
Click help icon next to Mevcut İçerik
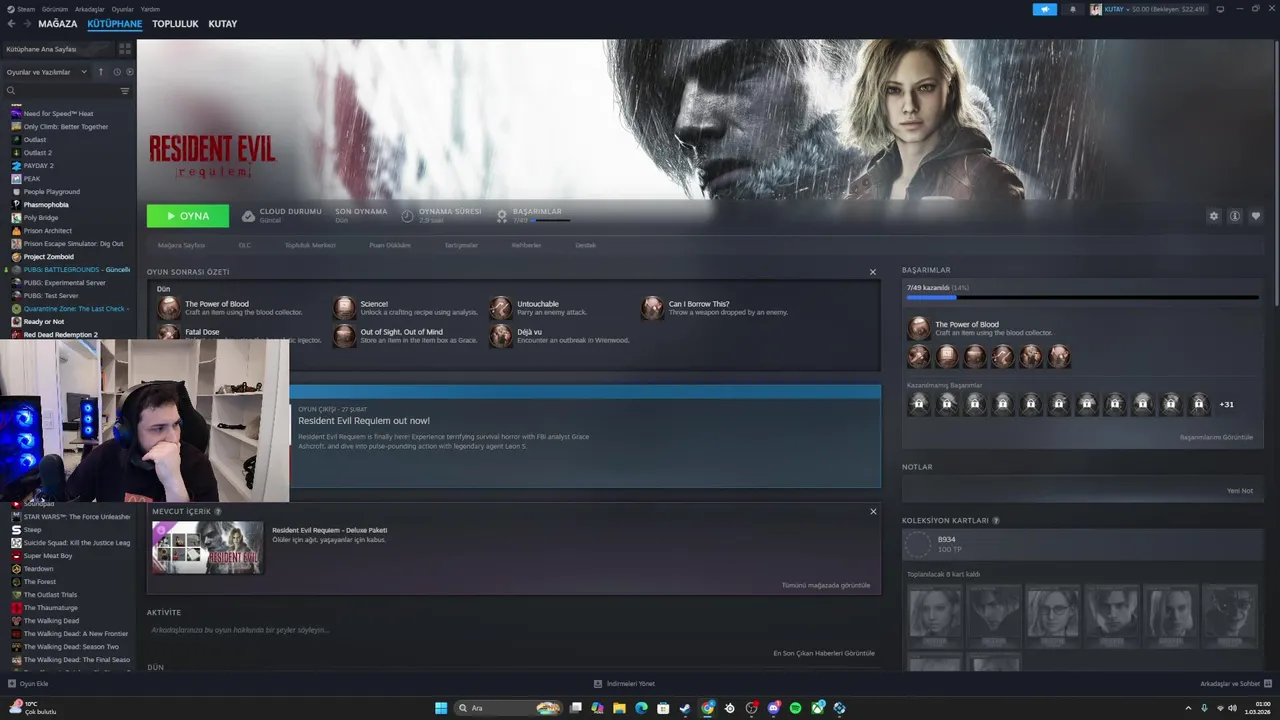click(218, 511)
